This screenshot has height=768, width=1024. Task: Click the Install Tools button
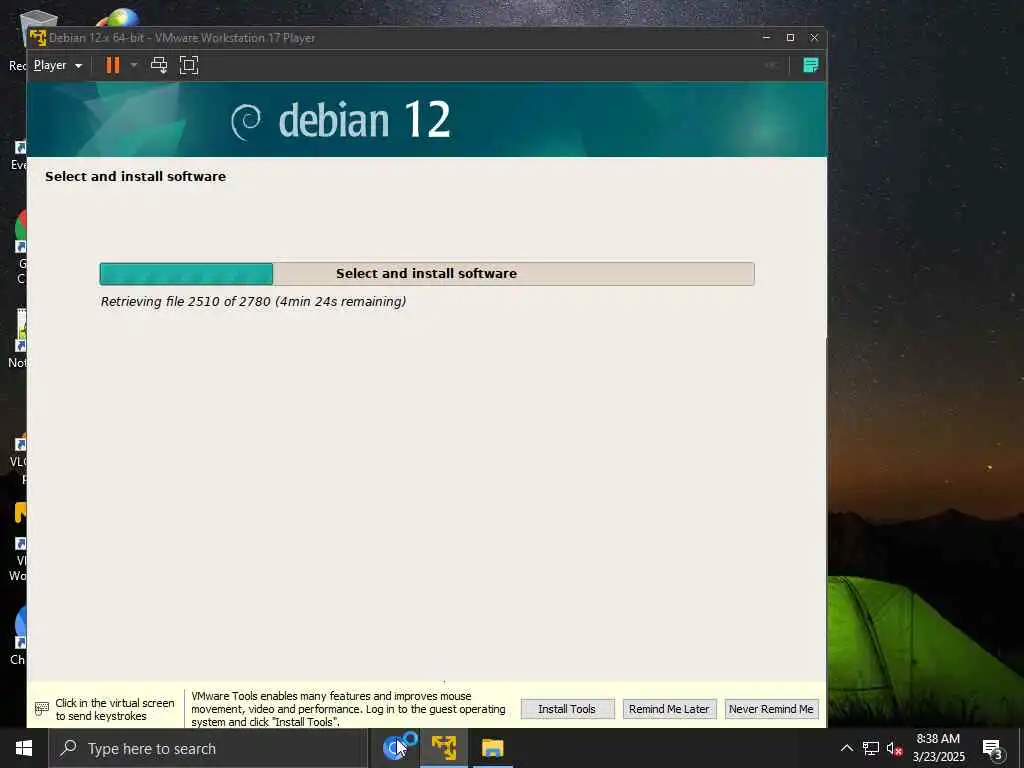point(567,709)
